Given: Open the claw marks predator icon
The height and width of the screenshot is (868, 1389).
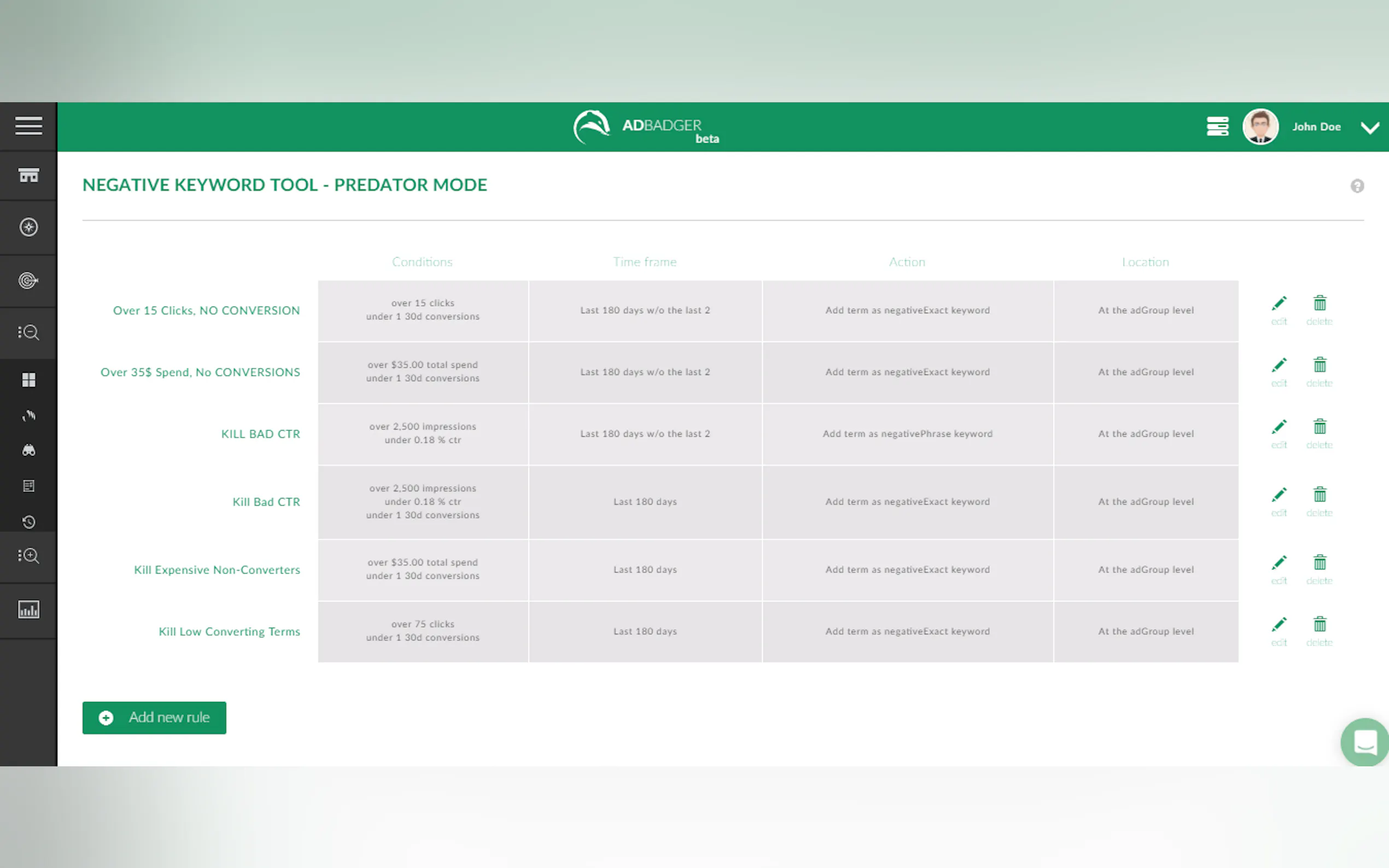Looking at the screenshot, I should tap(28, 415).
